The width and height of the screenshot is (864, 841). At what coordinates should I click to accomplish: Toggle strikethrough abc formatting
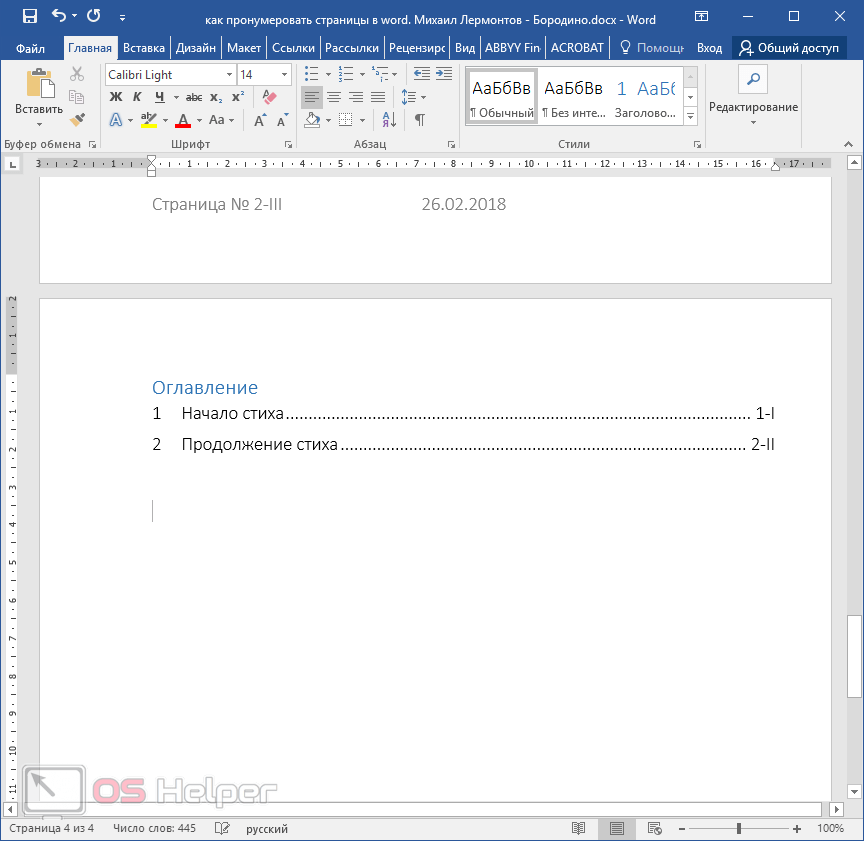[x=193, y=98]
